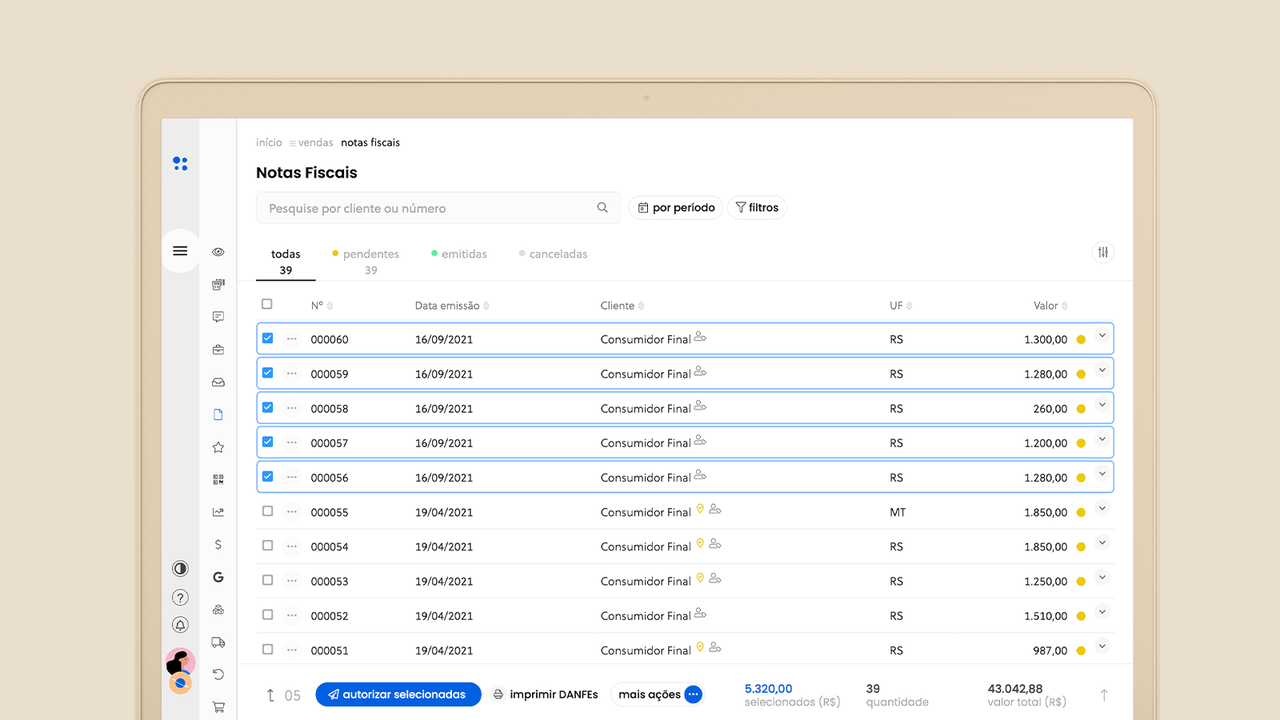The image size is (1280, 720).
Task: Expand the row chevron for note 000057
Action: [x=1102, y=440]
